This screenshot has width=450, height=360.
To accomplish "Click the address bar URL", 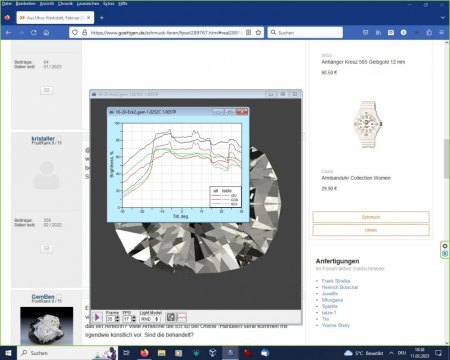I will (166, 33).
